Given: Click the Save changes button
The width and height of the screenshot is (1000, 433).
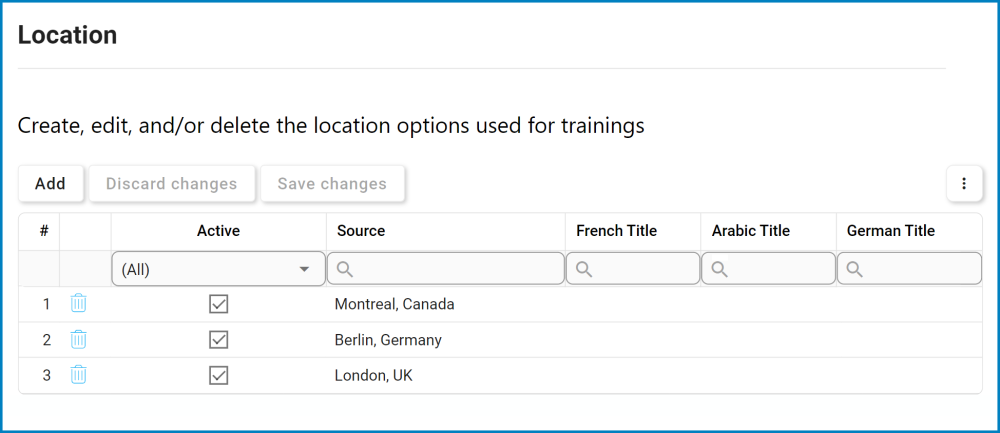Looking at the screenshot, I should coord(332,184).
